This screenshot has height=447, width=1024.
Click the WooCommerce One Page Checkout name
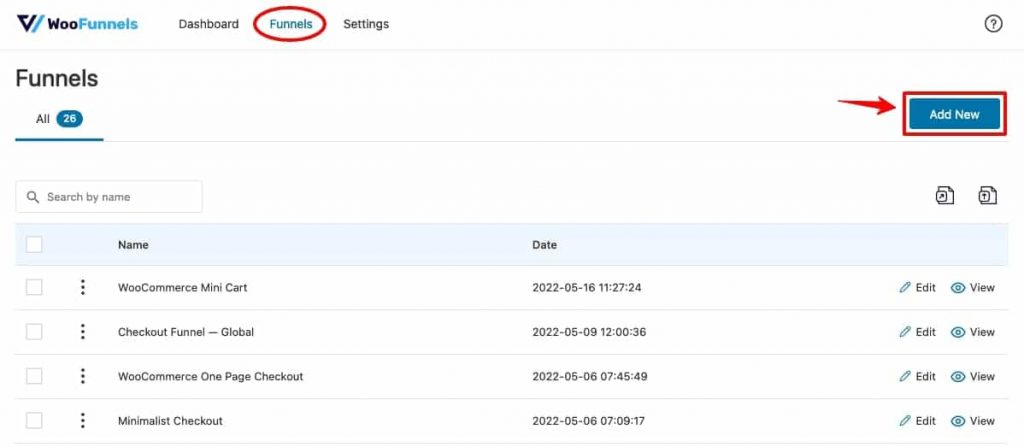[210, 376]
